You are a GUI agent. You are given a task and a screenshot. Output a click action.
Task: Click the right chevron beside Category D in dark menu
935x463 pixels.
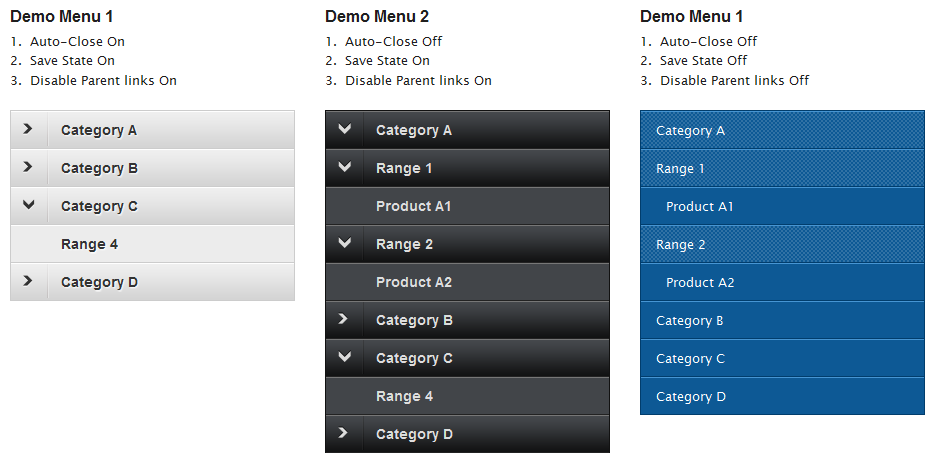pos(344,433)
